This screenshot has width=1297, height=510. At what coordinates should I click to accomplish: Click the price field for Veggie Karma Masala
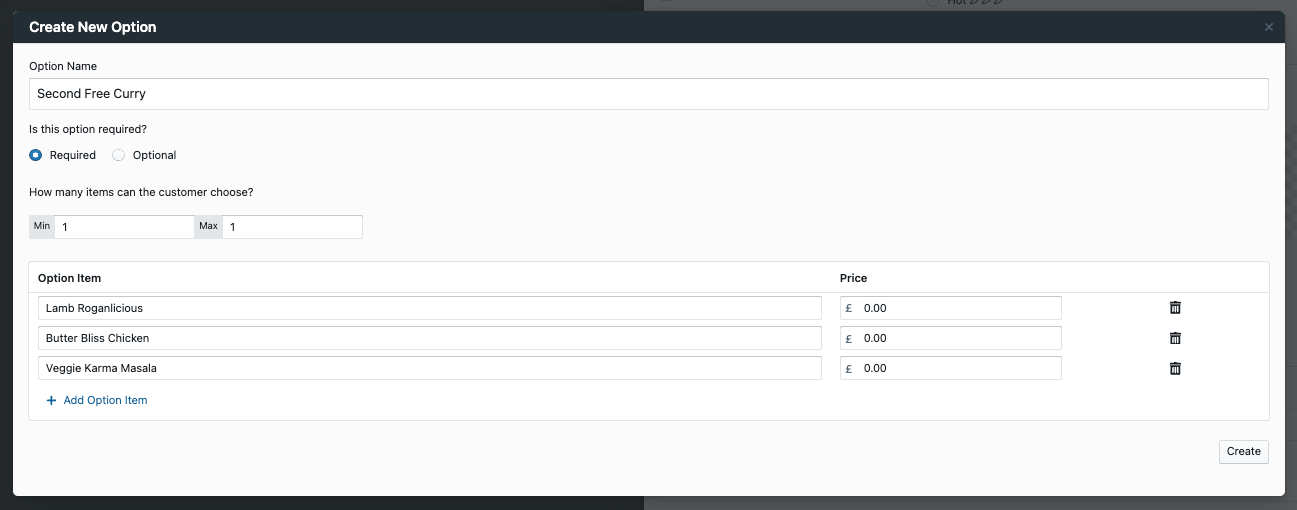pos(957,368)
